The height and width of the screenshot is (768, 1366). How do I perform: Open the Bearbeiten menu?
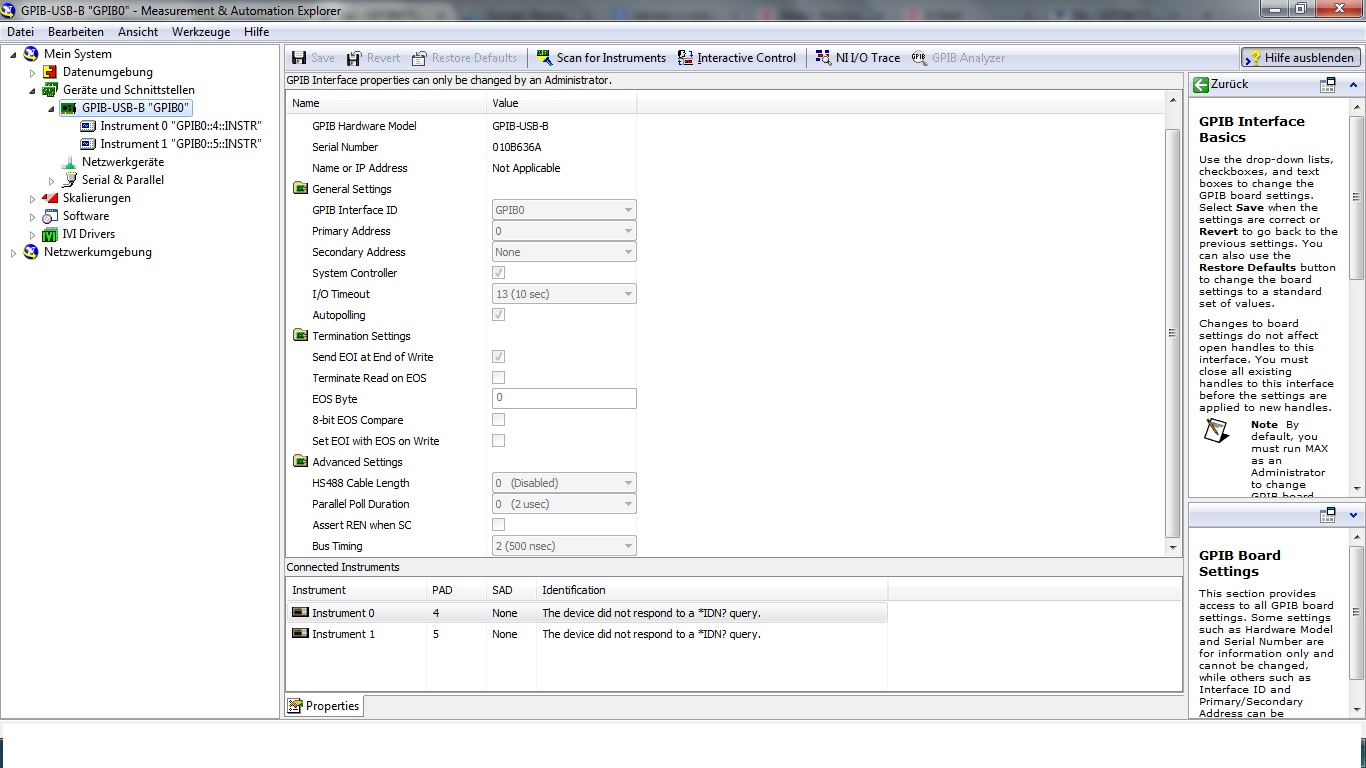click(76, 32)
